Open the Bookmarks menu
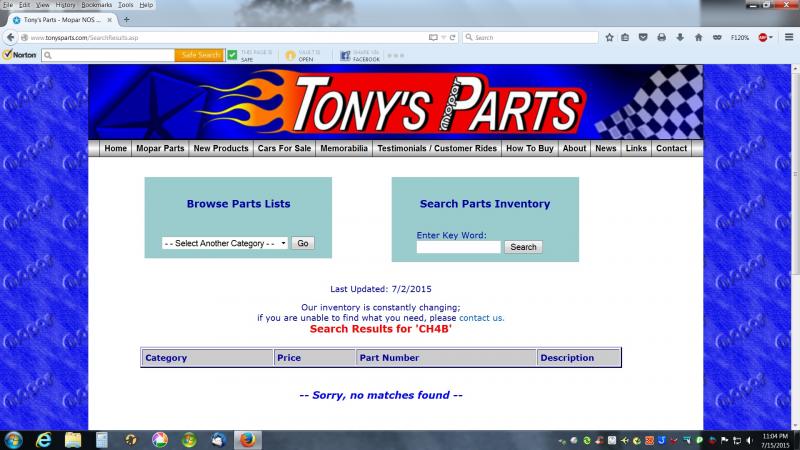 click(x=96, y=5)
